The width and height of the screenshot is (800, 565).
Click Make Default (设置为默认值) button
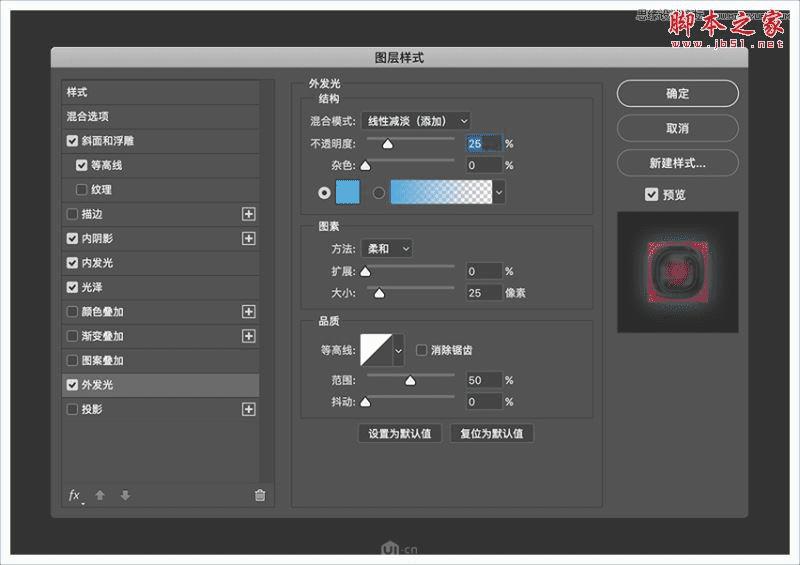pyautogui.click(x=400, y=433)
